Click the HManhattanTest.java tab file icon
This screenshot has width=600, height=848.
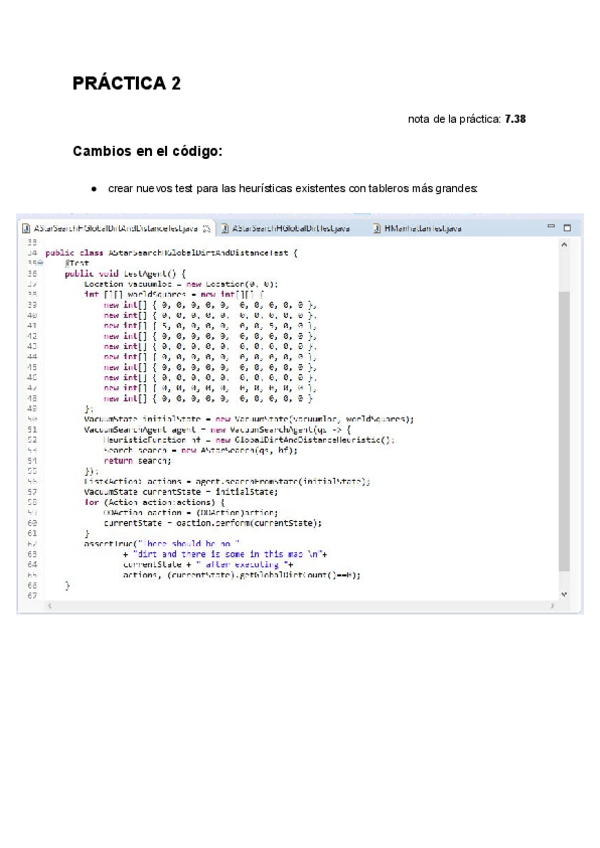pyautogui.click(x=377, y=229)
